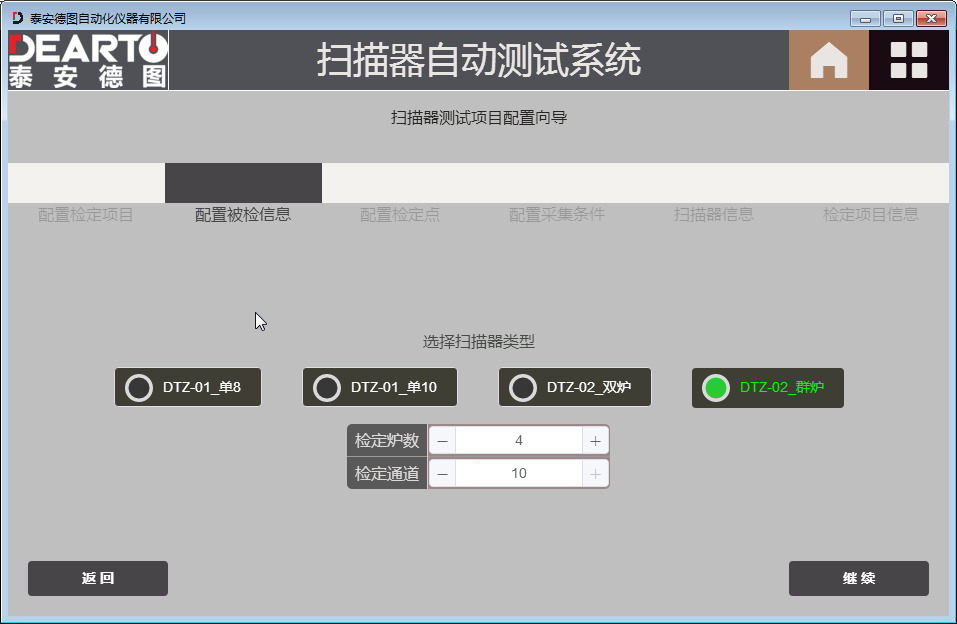Go to the 配置采集条件 step
This screenshot has width=957, height=624.
[557, 214]
